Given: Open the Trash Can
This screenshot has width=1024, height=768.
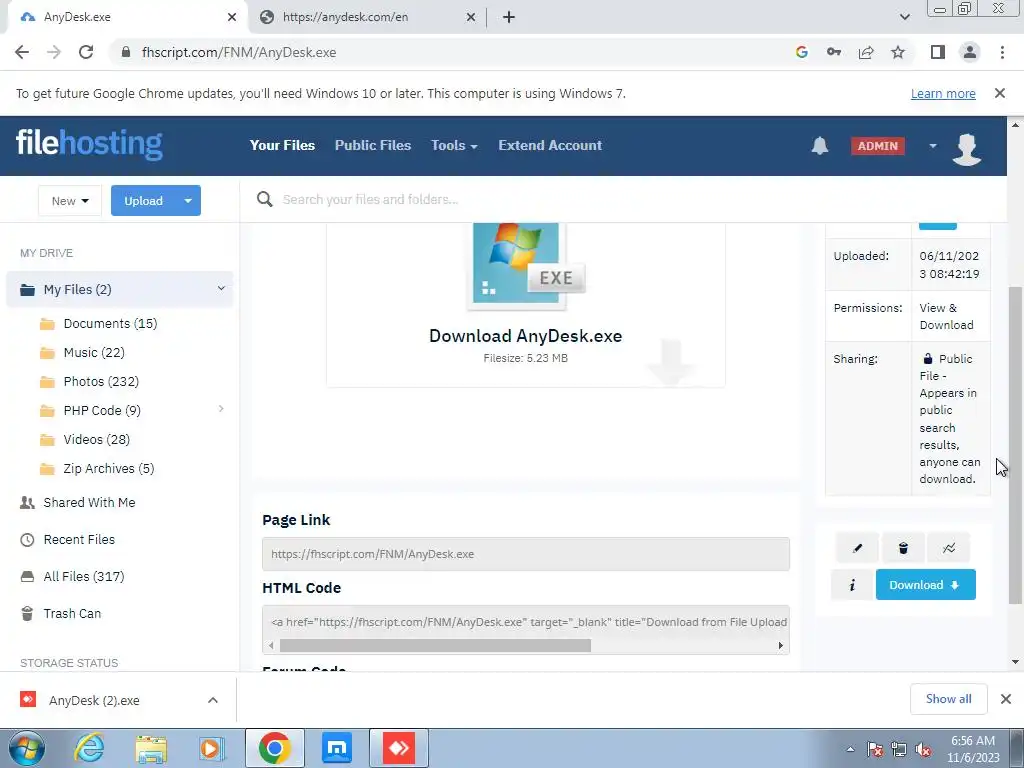Looking at the screenshot, I should (72, 613).
